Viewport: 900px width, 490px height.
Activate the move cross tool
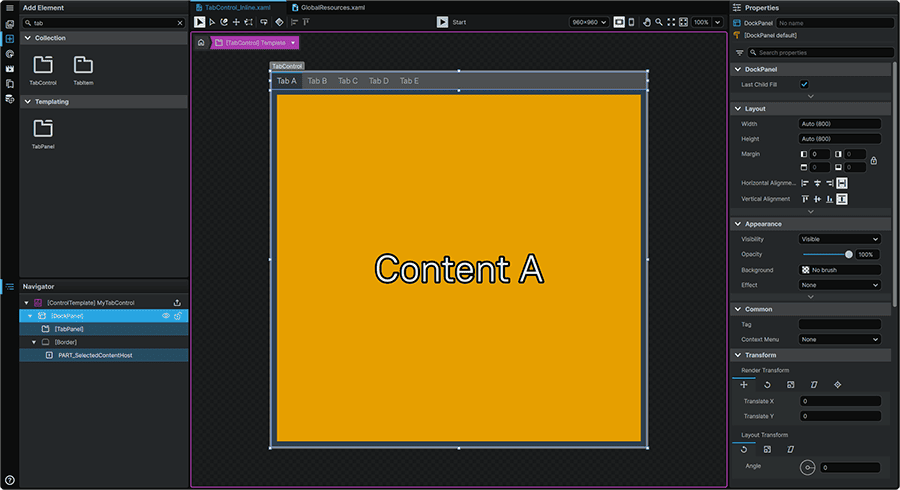point(236,22)
